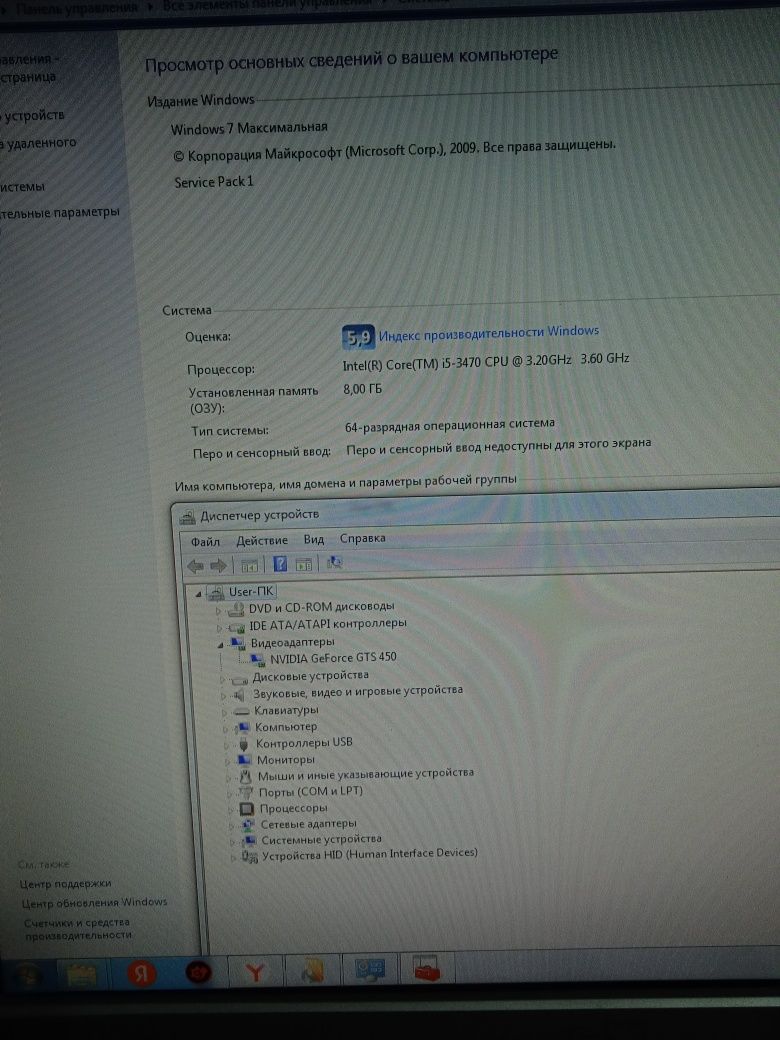The width and height of the screenshot is (780, 1040).
Task: Expand the Порты (COM и LPT) node
Action: click(x=230, y=794)
